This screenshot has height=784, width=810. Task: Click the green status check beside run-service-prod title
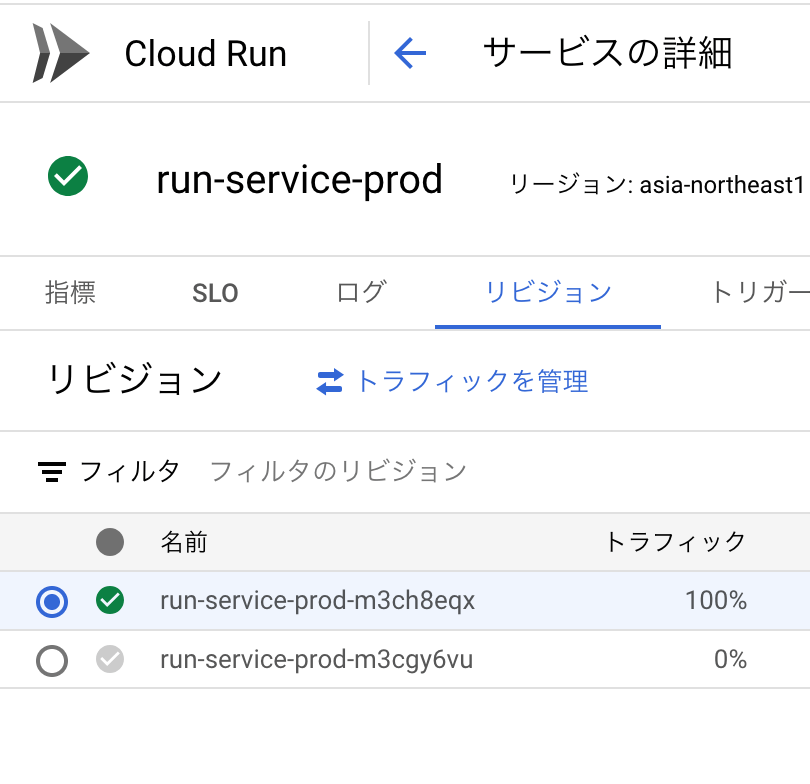(x=68, y=176)
